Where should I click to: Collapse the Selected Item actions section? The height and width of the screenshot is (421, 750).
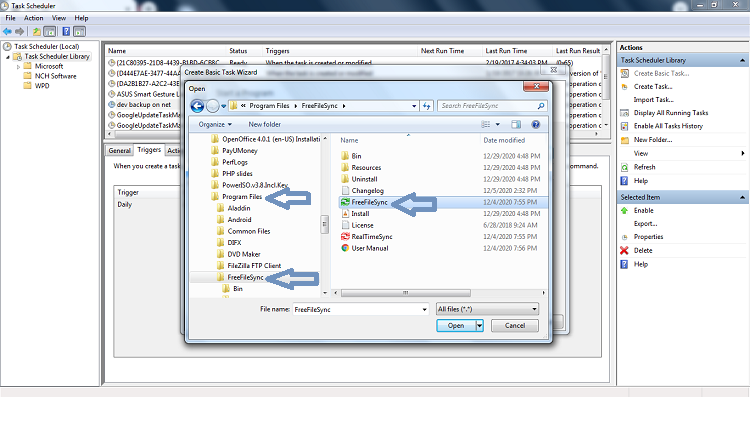click(x=742, y=197)
